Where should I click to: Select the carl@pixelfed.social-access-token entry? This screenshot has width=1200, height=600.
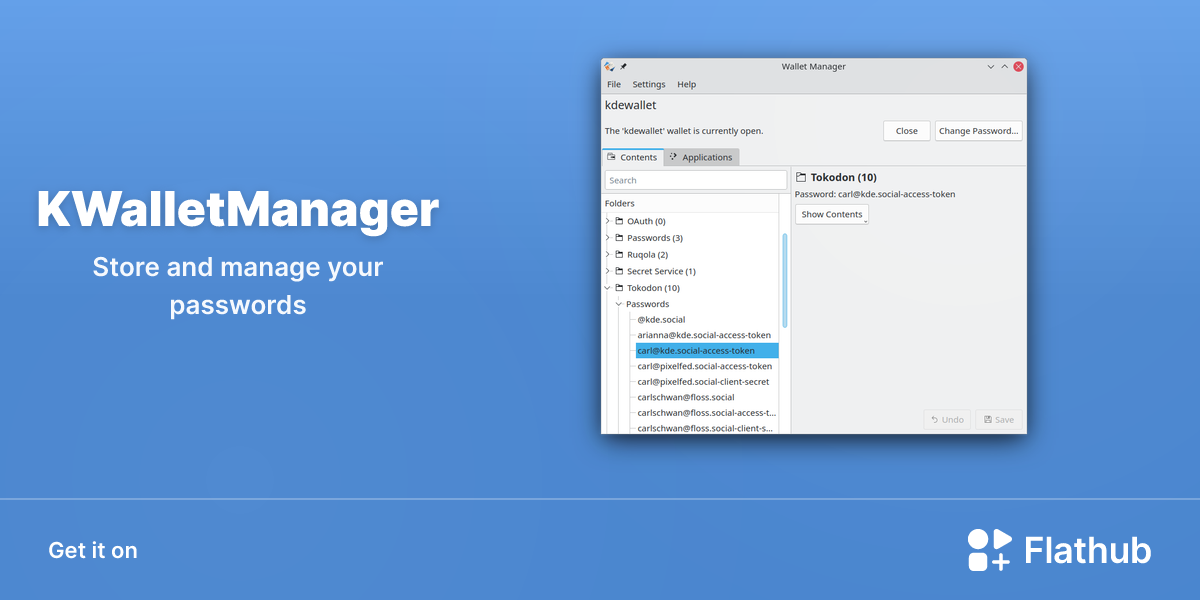[705, 366]
